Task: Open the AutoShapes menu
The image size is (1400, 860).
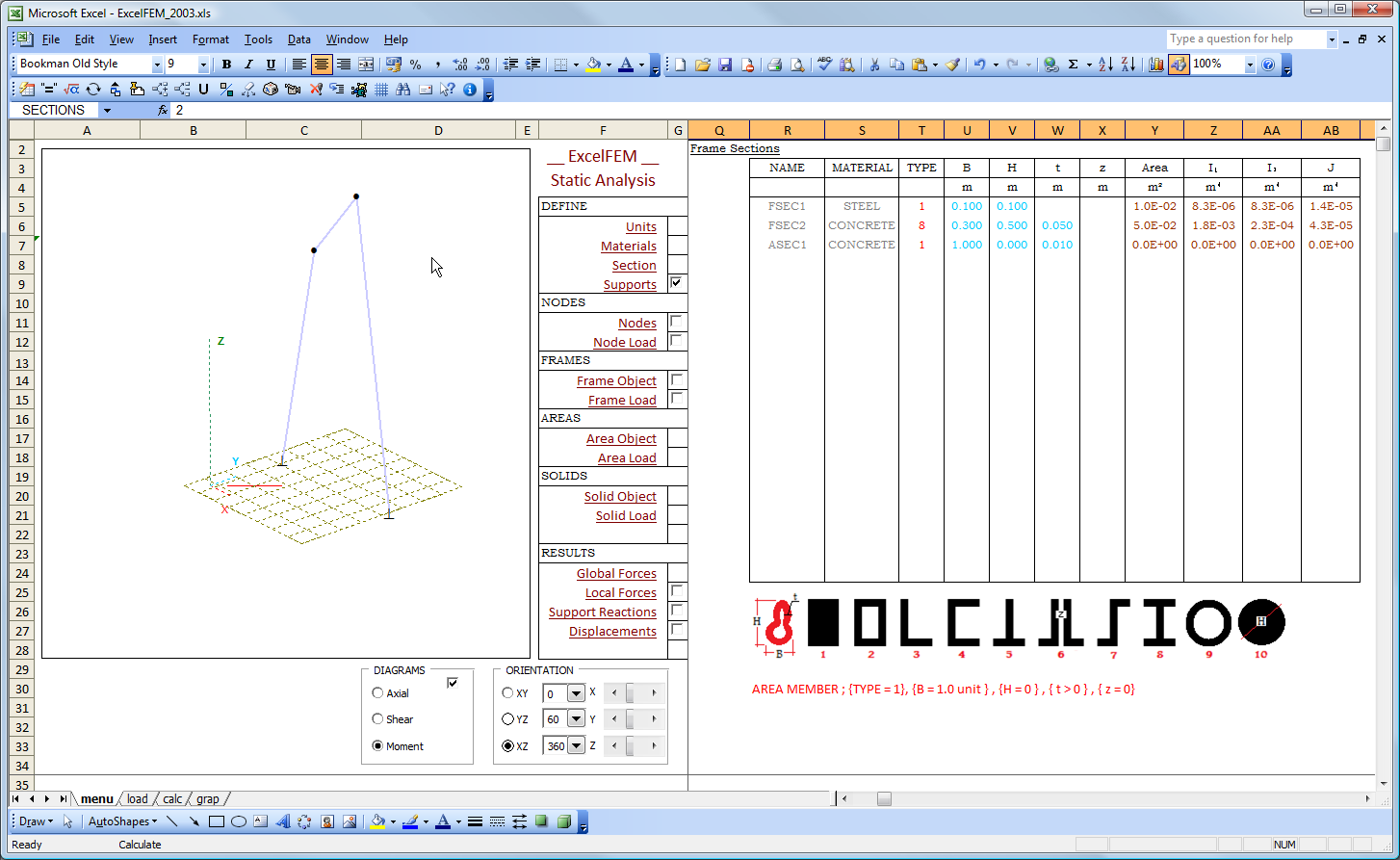Action: click(x=122, y=821)
